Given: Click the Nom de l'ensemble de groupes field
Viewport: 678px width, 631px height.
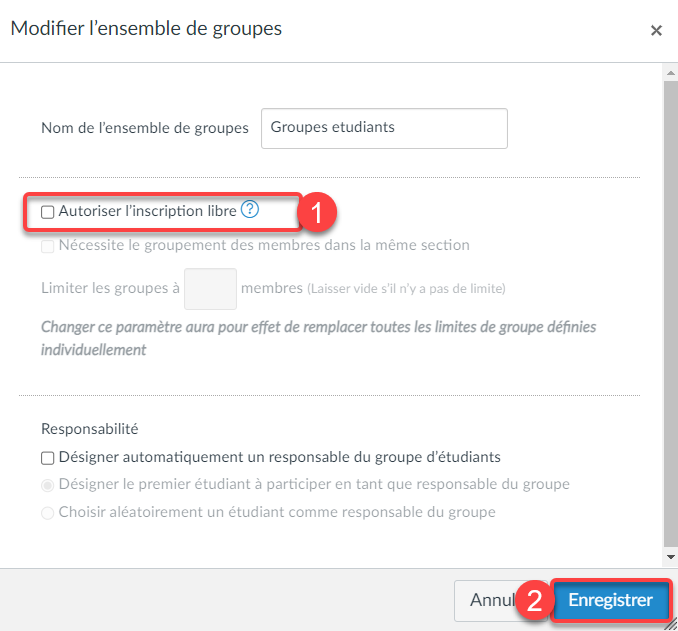Looking at the screenshot, I should coord(384,128).
